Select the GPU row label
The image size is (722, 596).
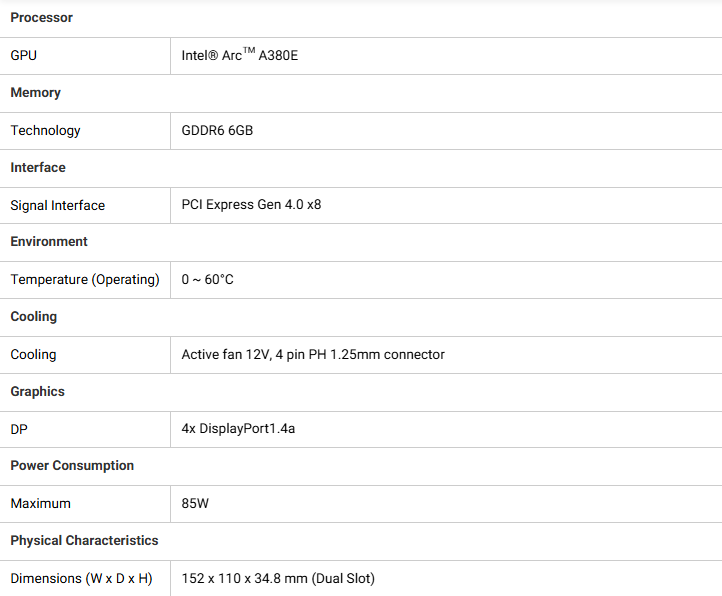click(x=24, y=56)
